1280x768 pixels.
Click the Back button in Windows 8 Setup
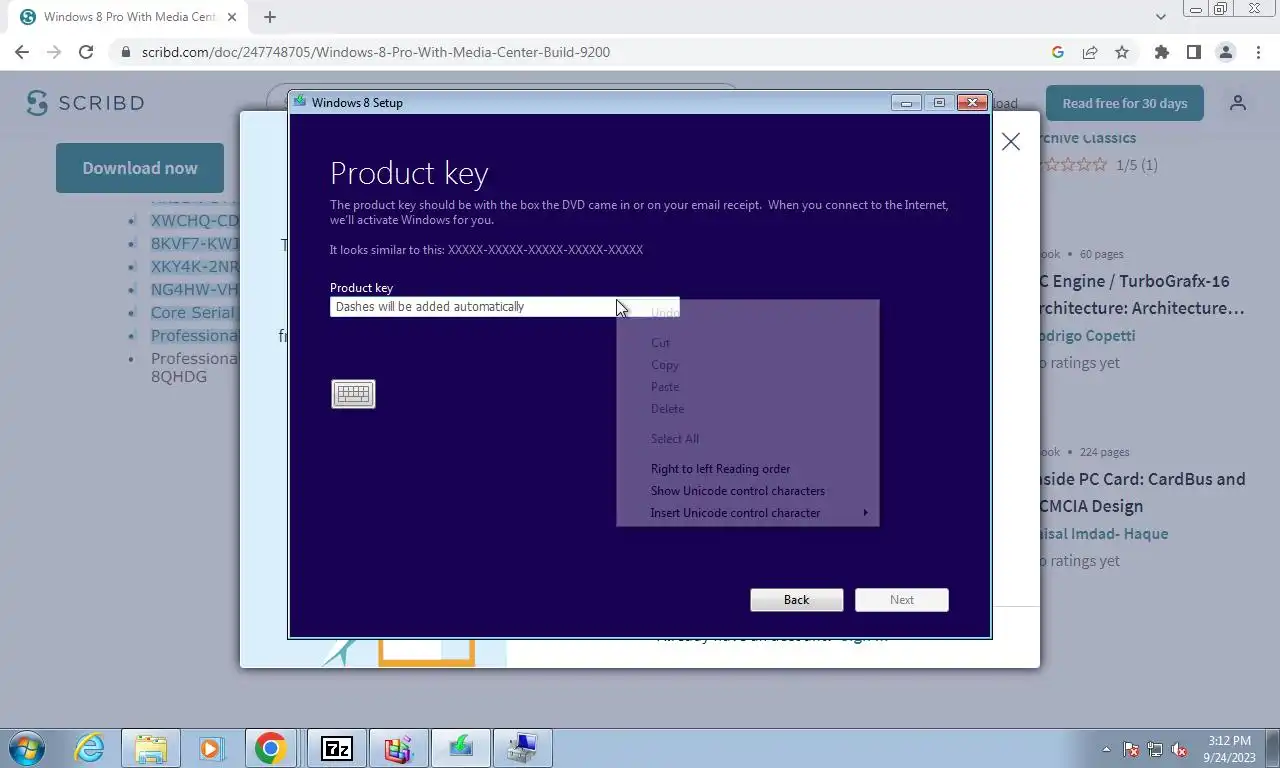point(796,600)
